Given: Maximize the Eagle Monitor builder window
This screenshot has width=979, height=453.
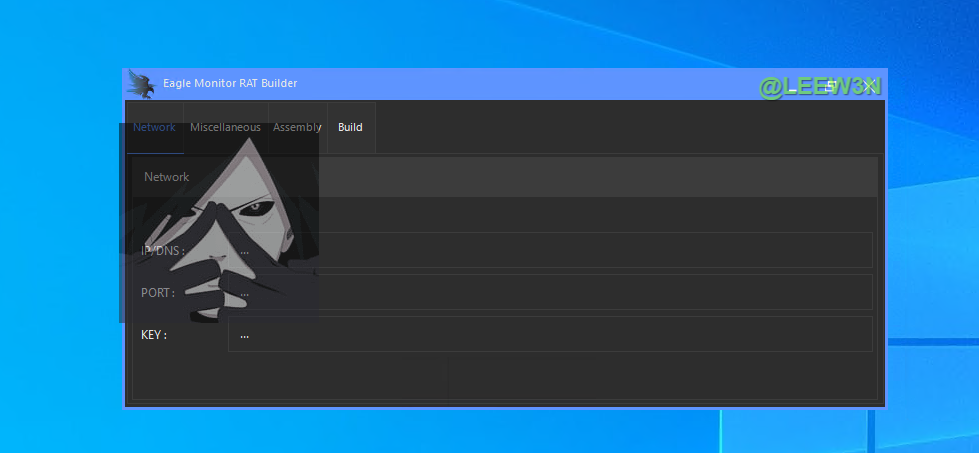Looking at the screenshot, I should click(831, 86).
